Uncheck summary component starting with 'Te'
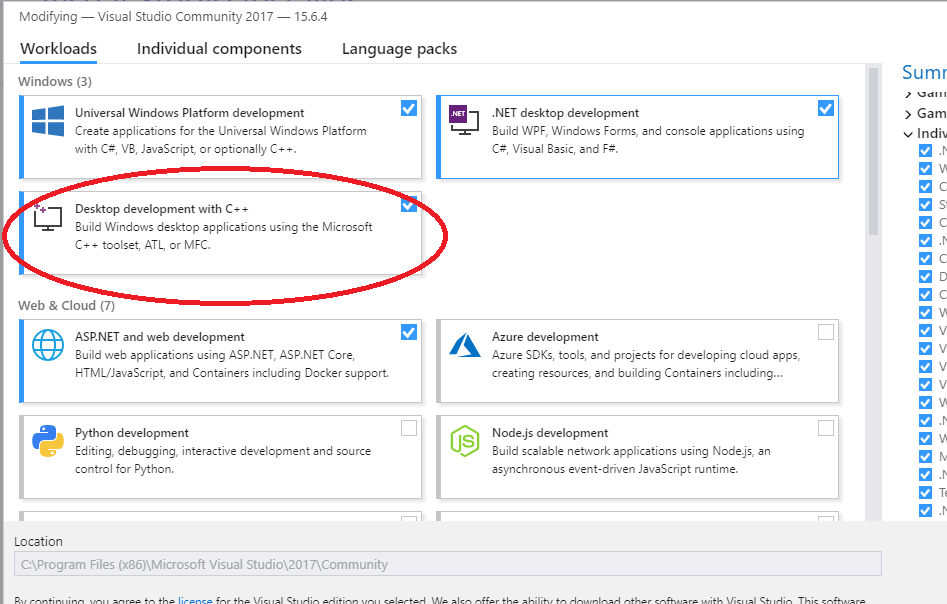The height and width of the screenshot is (604, 947). pyautogui.click(x=925, y=492)
